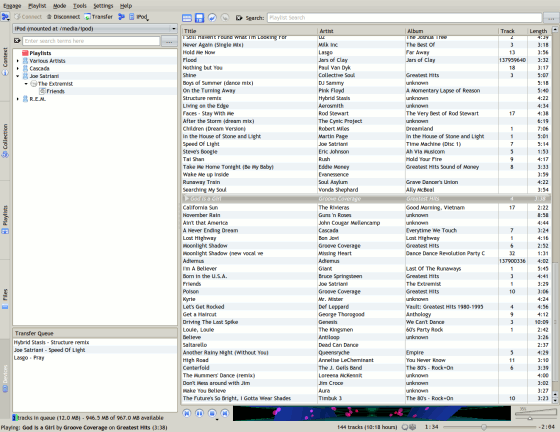Sort playlist by Title column header
Viewport: 560px width, 432px height.
[250, 31]
